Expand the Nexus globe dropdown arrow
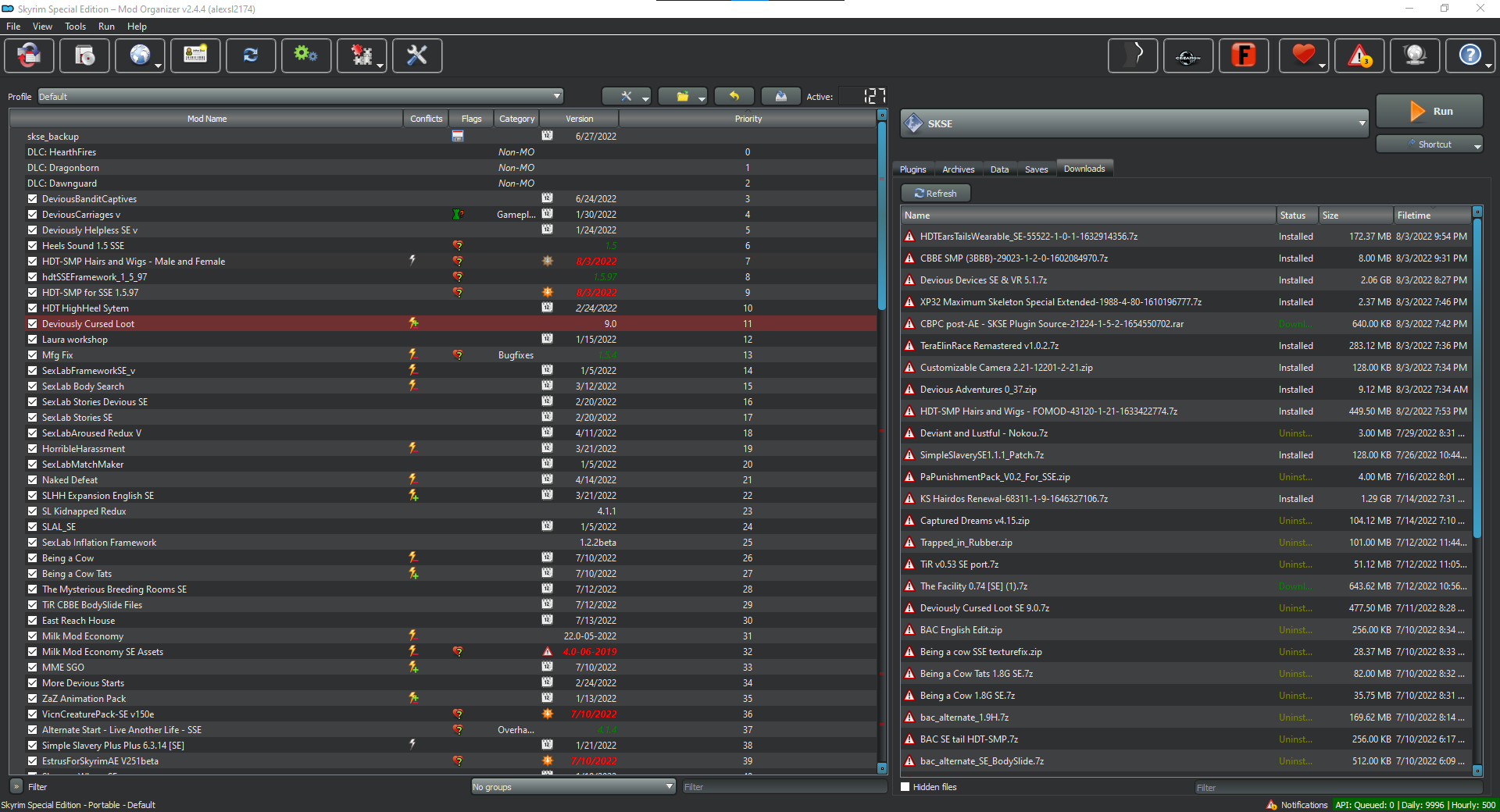Viewport: 1500px width, 812px height. (x=159, y=66)
